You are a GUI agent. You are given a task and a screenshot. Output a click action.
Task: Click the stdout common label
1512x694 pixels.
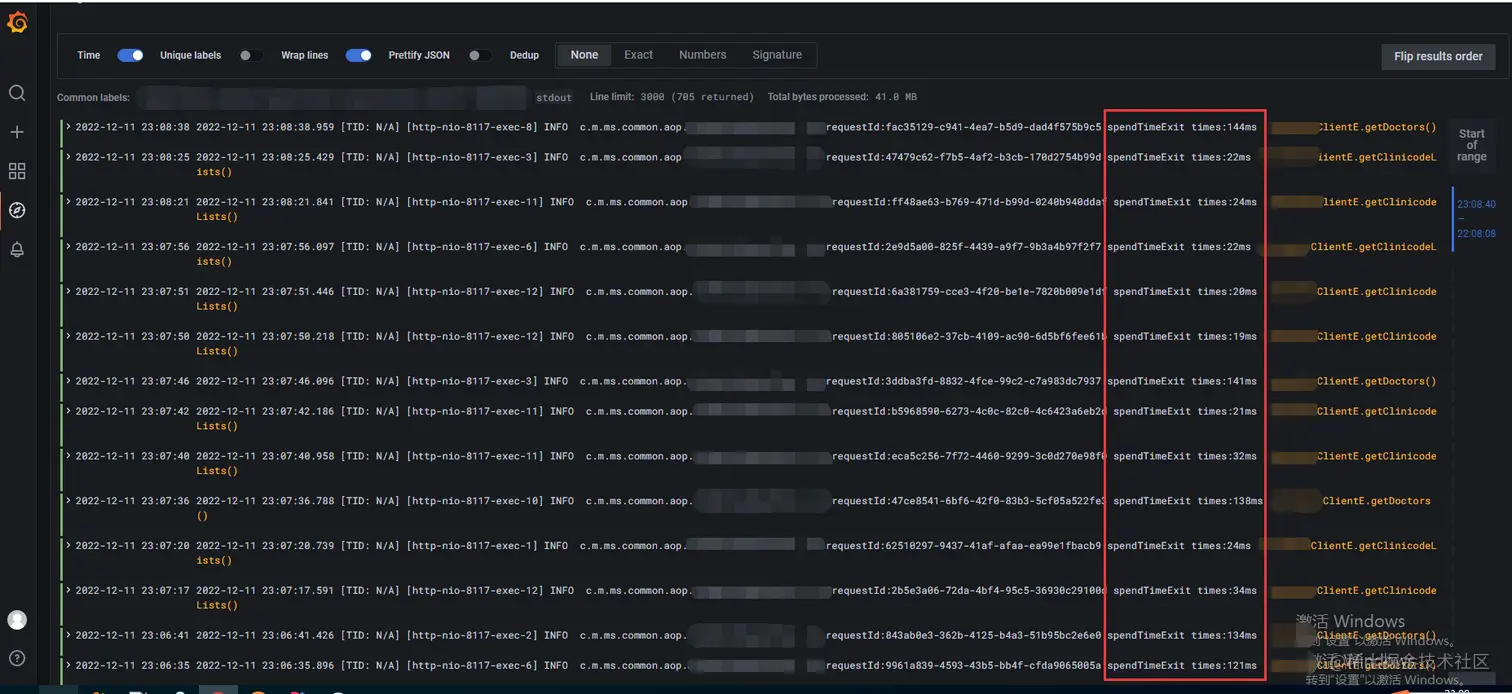pyautogui.click(x=554, y=97)
